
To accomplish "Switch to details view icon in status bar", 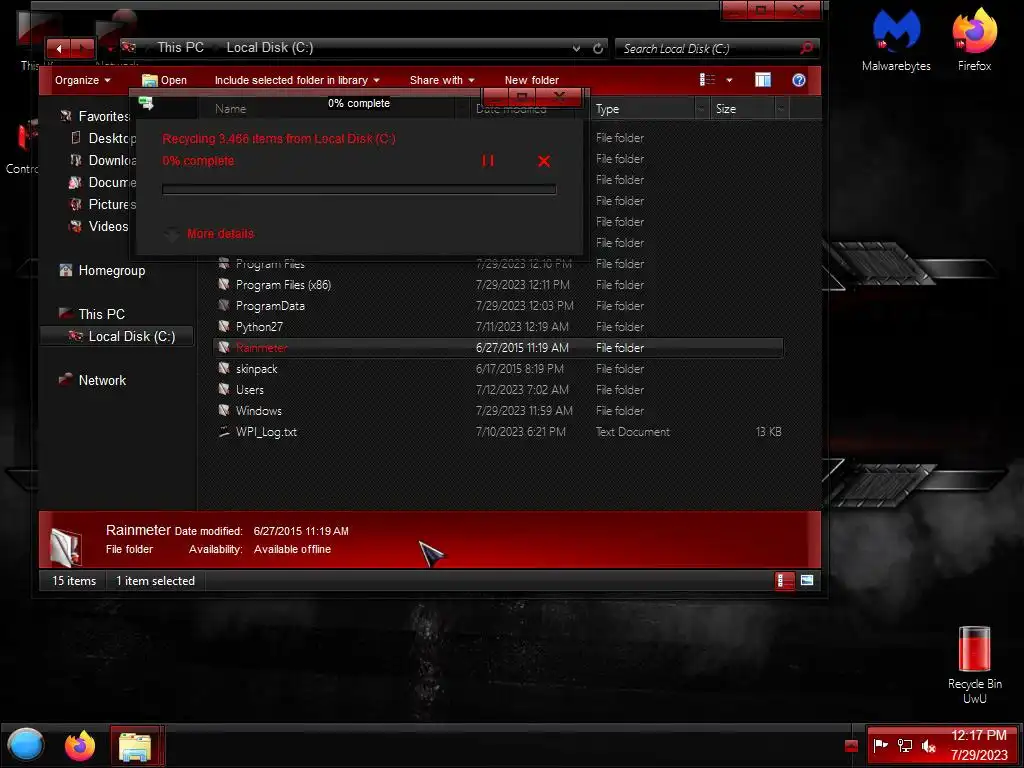I will (784, 581).
